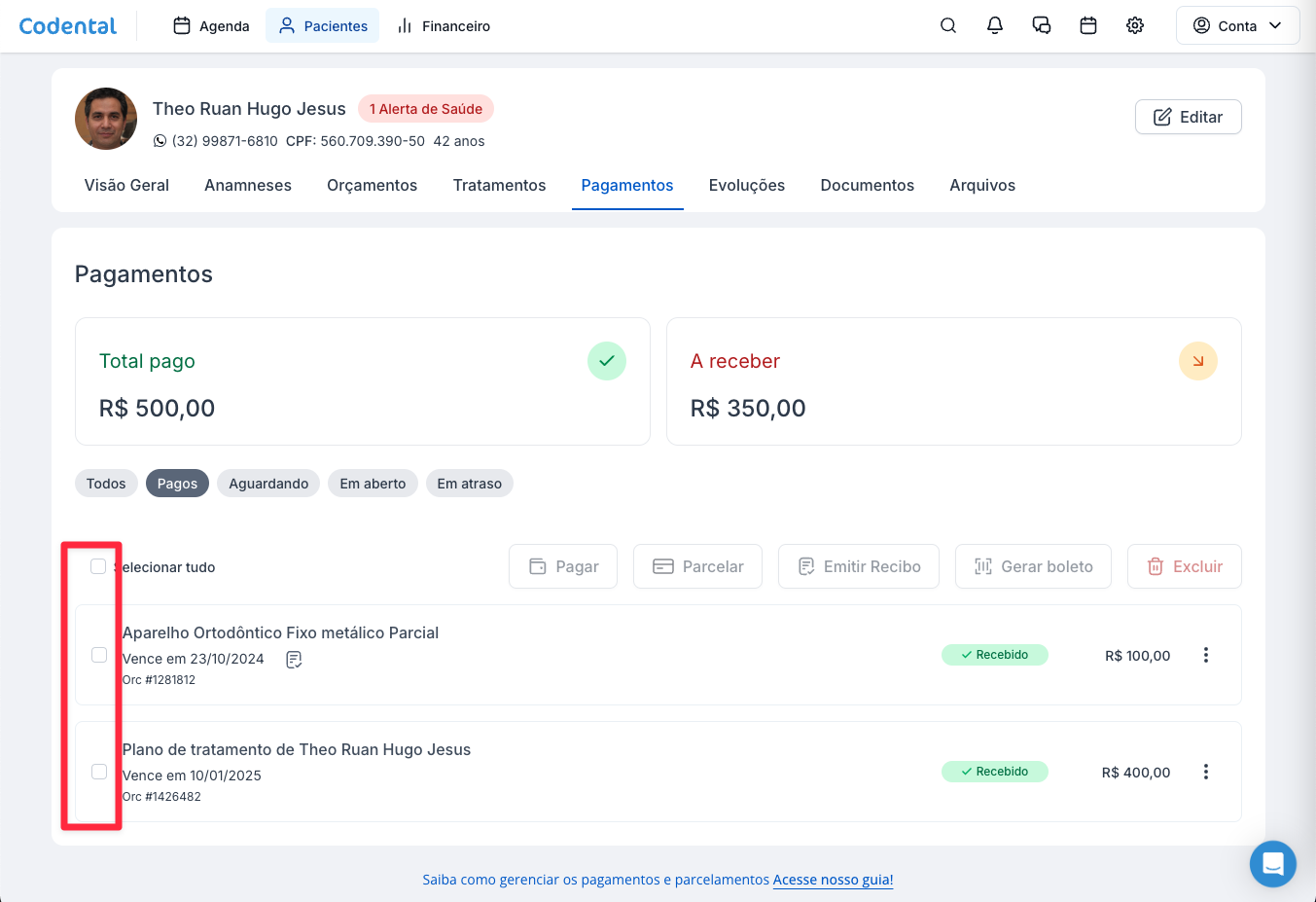This screenshot has height=902, width=1316.
Task: Open the Financeiro menu
Action: pyautogui.click(x=445, y=26)
